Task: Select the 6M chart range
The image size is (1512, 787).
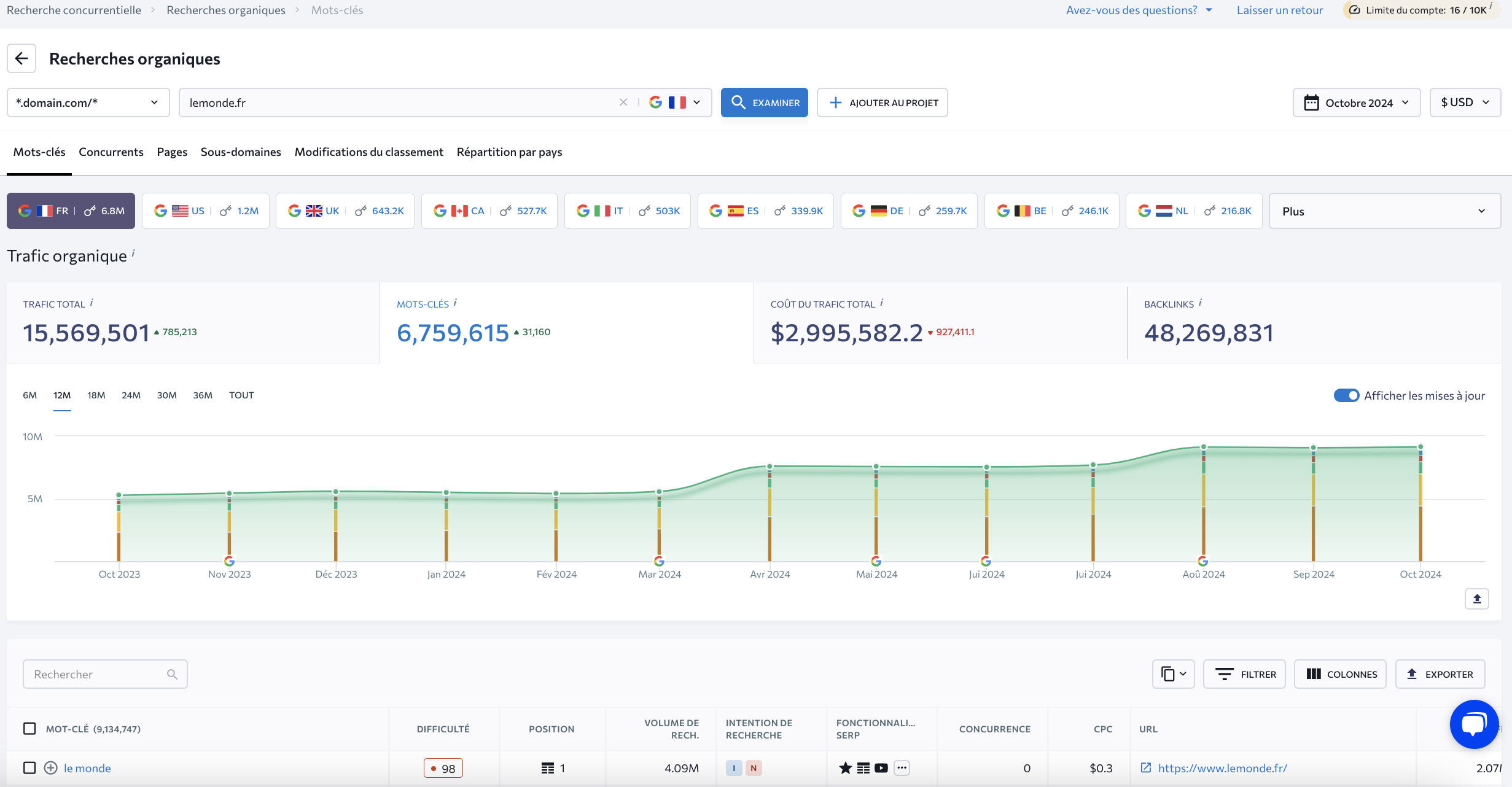Action: tap(29, 395)
